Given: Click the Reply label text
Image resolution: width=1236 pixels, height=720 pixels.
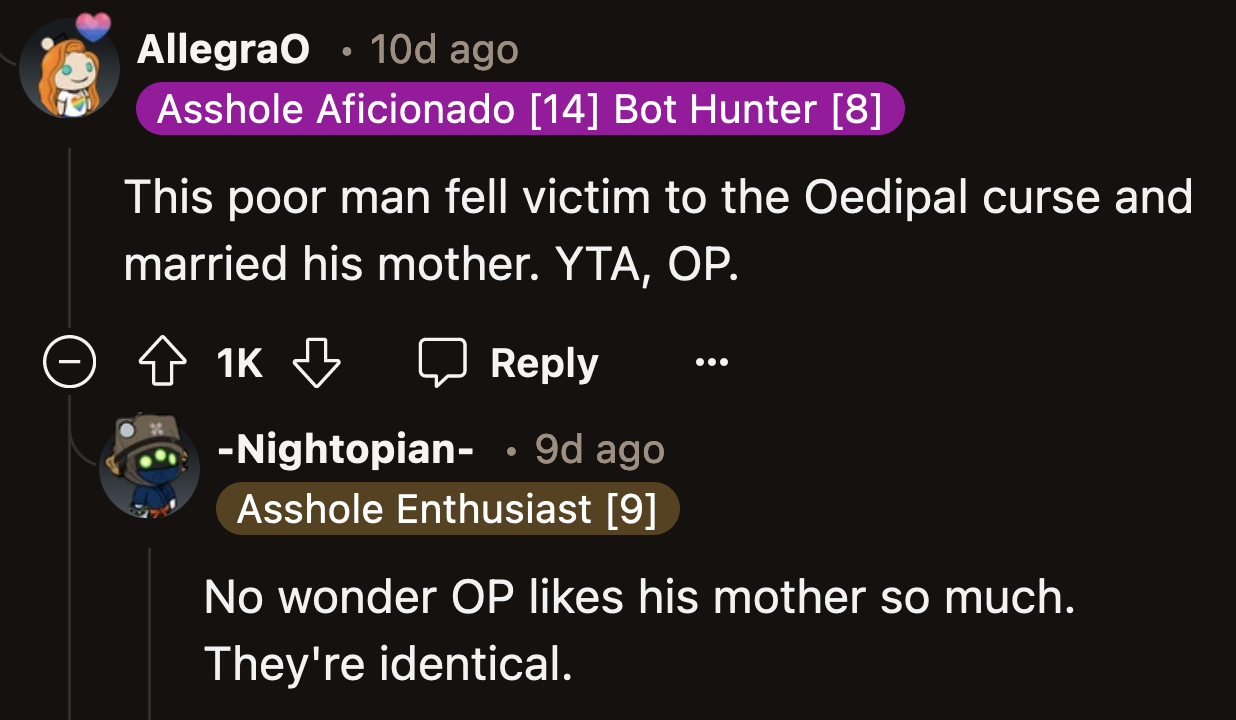Looking at the screenshot, I should (544, 362).
